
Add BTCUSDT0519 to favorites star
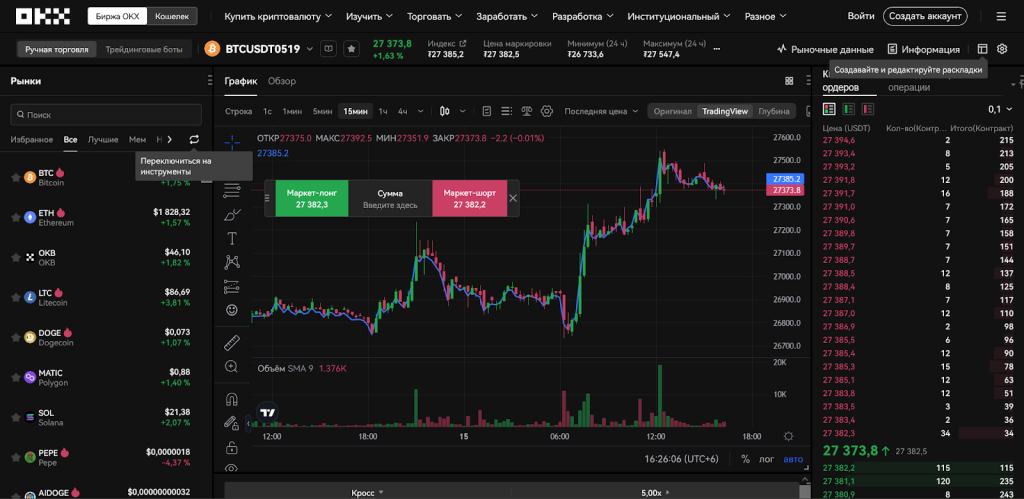coord(351,49)
